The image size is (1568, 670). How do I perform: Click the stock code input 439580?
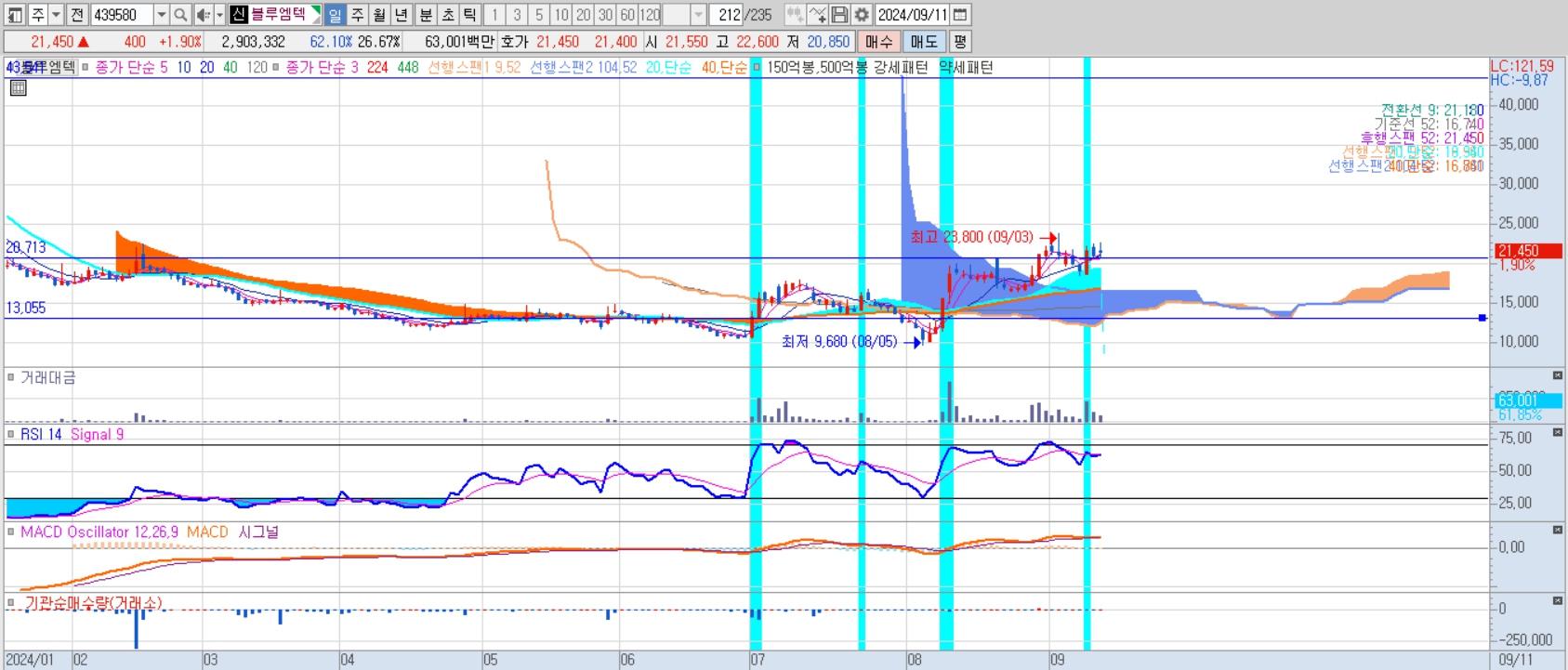[122, 15]
